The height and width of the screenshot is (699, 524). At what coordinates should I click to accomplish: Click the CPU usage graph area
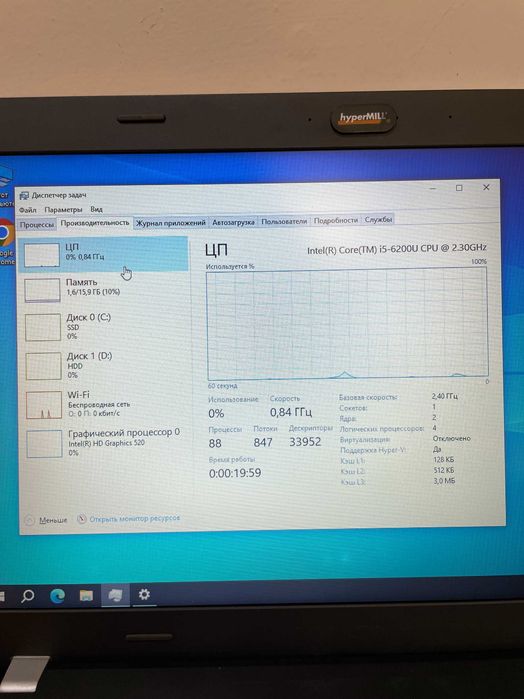point(347,324)
